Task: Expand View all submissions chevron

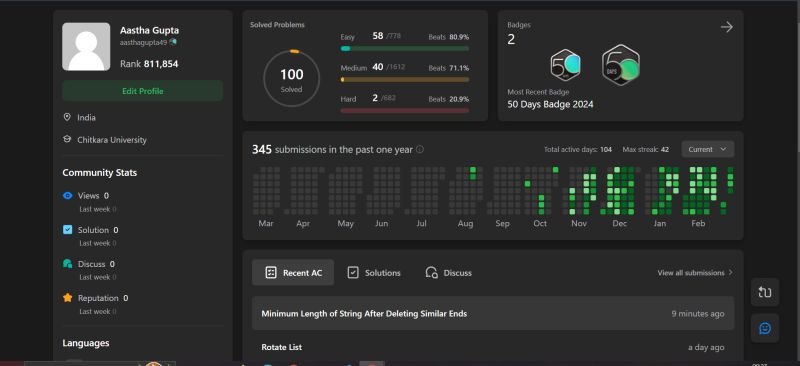Action: (731, 273)
